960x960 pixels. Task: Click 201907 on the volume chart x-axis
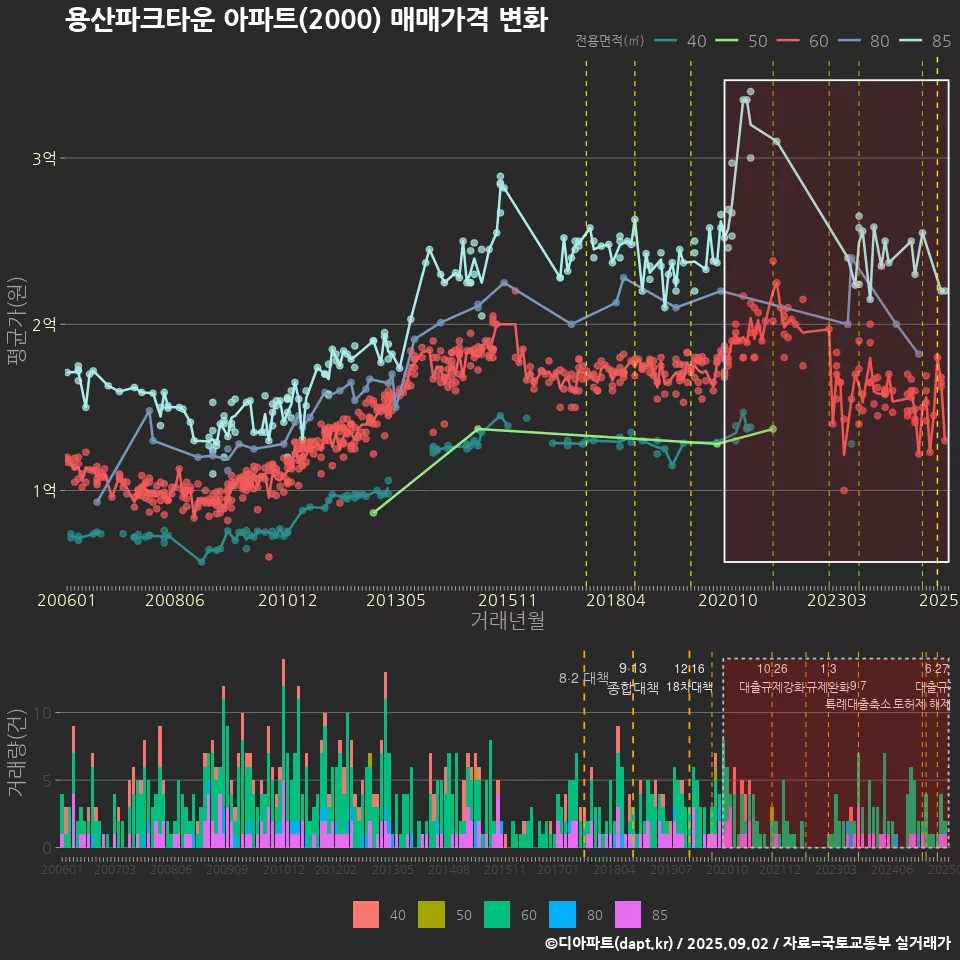(x=671, y=869)
